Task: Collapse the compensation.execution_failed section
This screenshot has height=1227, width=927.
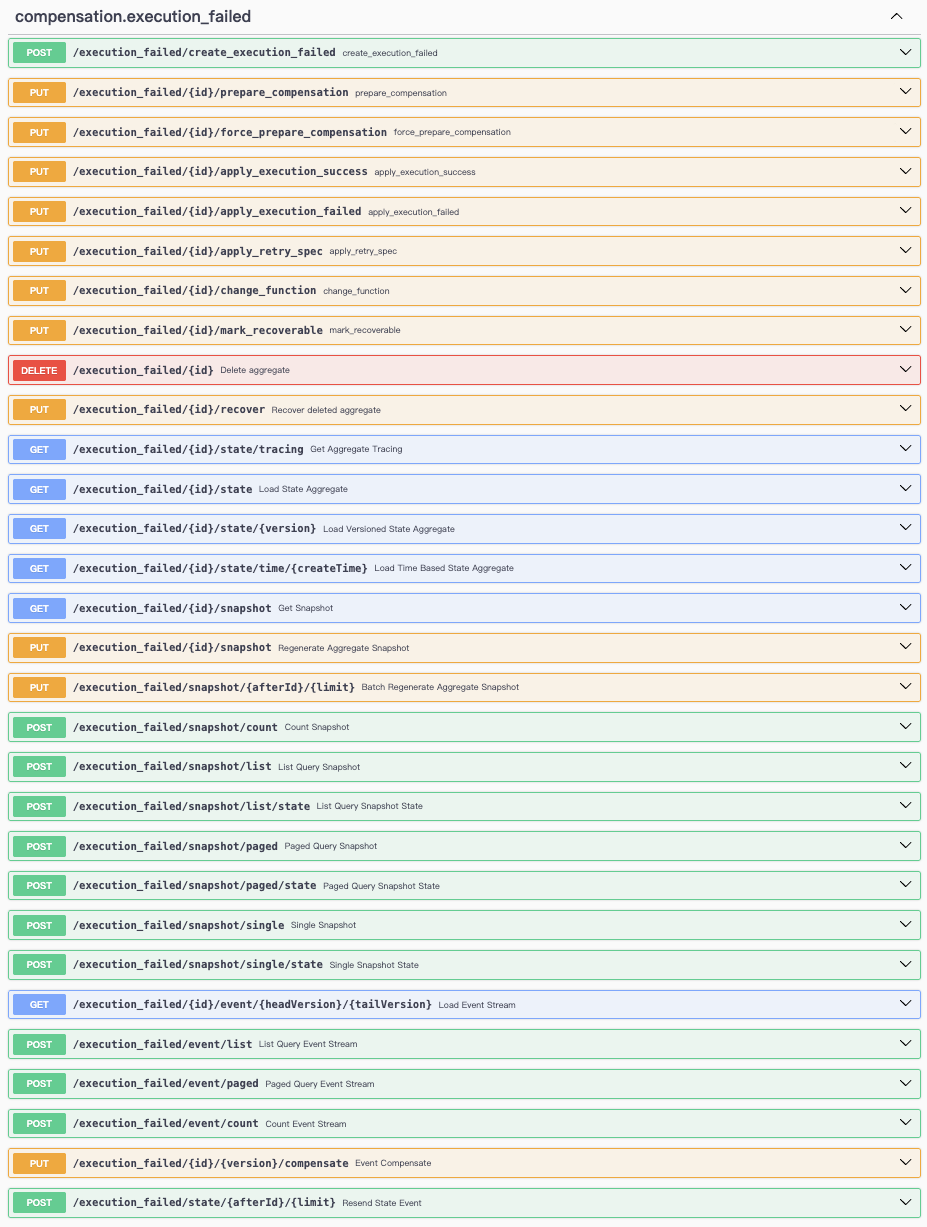Action: click(x=896, y=16)
